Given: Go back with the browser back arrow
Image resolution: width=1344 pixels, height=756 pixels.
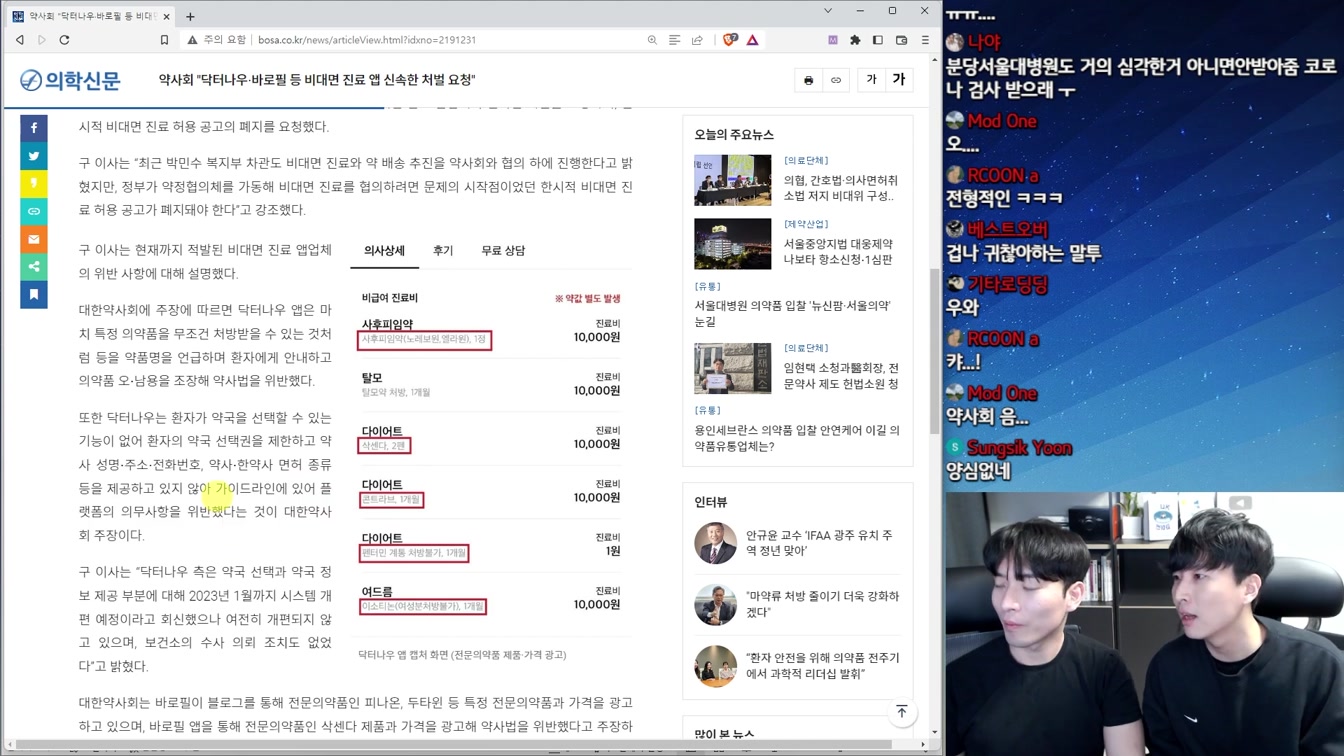Looking at the screenshot, I should pos(20,40).
